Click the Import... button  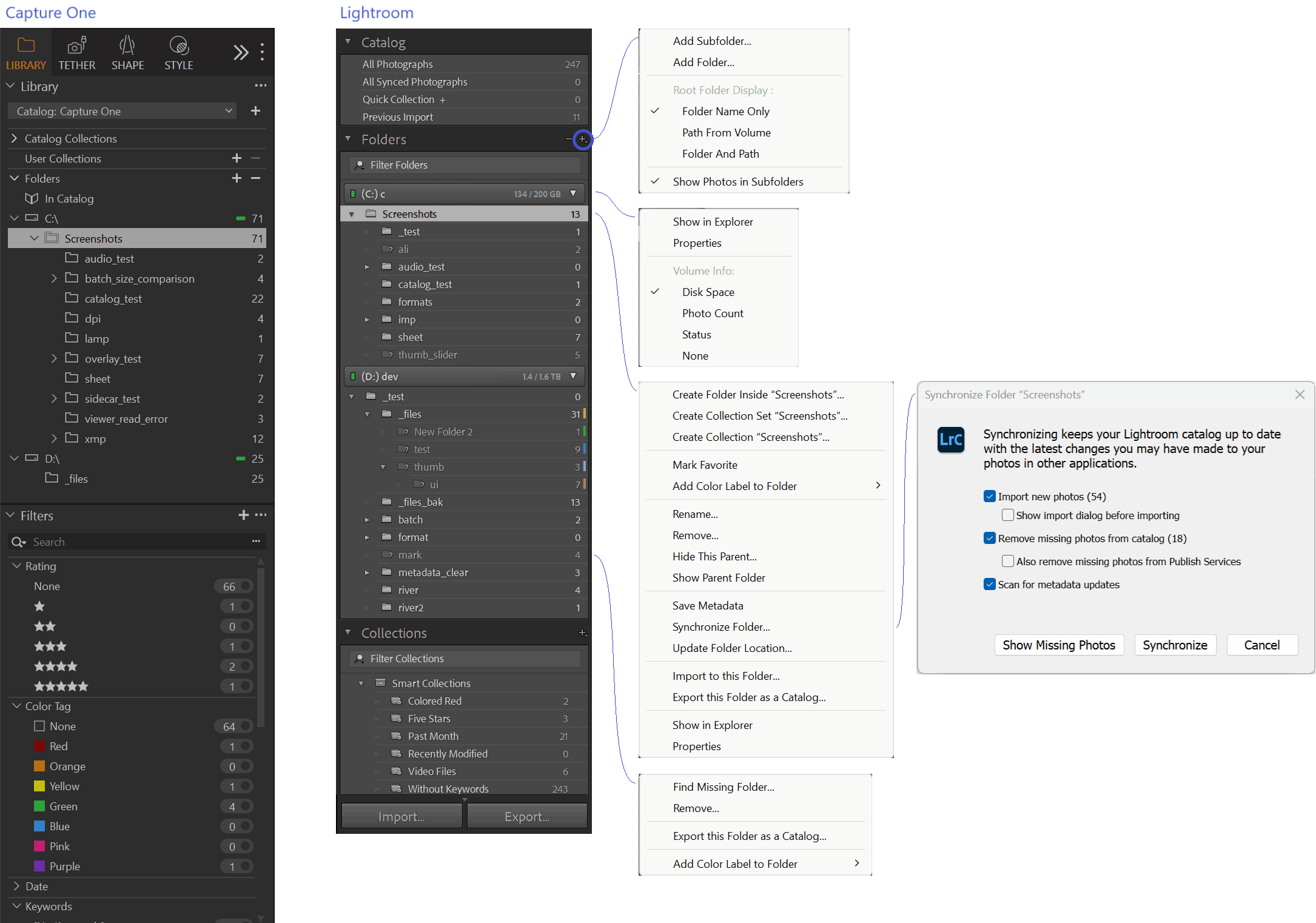tap(401, 816)
